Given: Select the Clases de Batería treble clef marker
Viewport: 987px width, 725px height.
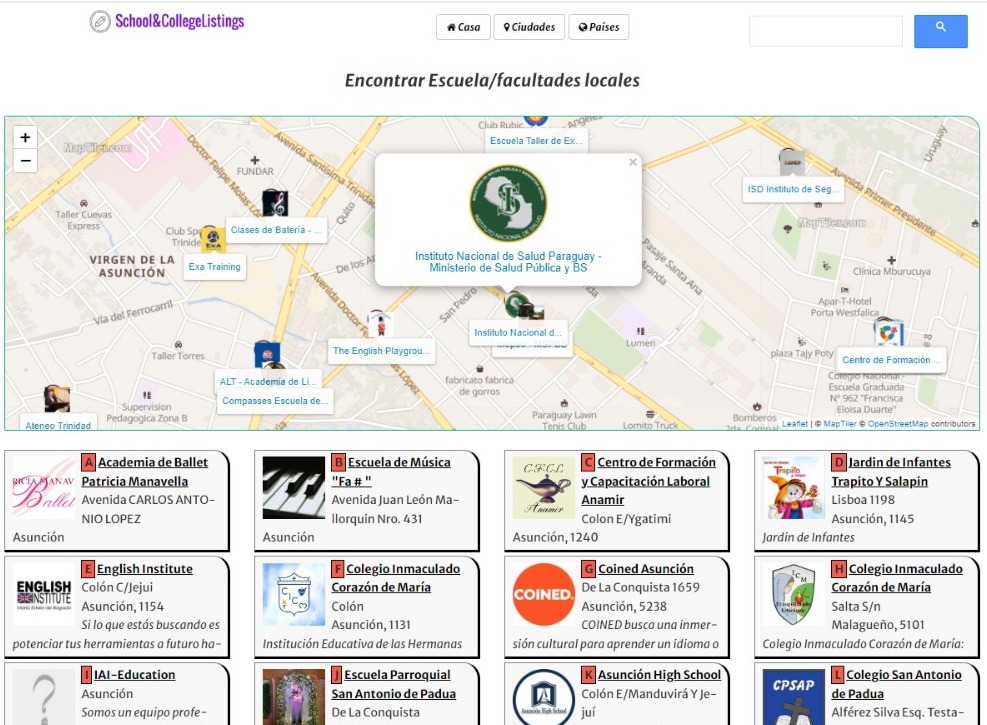Looking at the screenshot, I should 275,203.
